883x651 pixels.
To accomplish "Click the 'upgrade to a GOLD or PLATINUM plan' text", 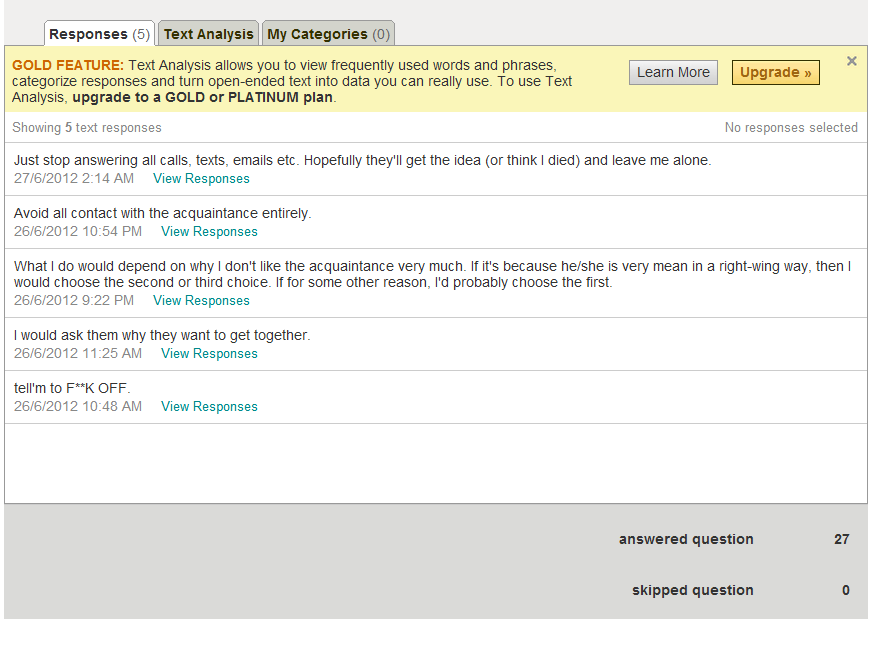I will click(x=203, y=97).
